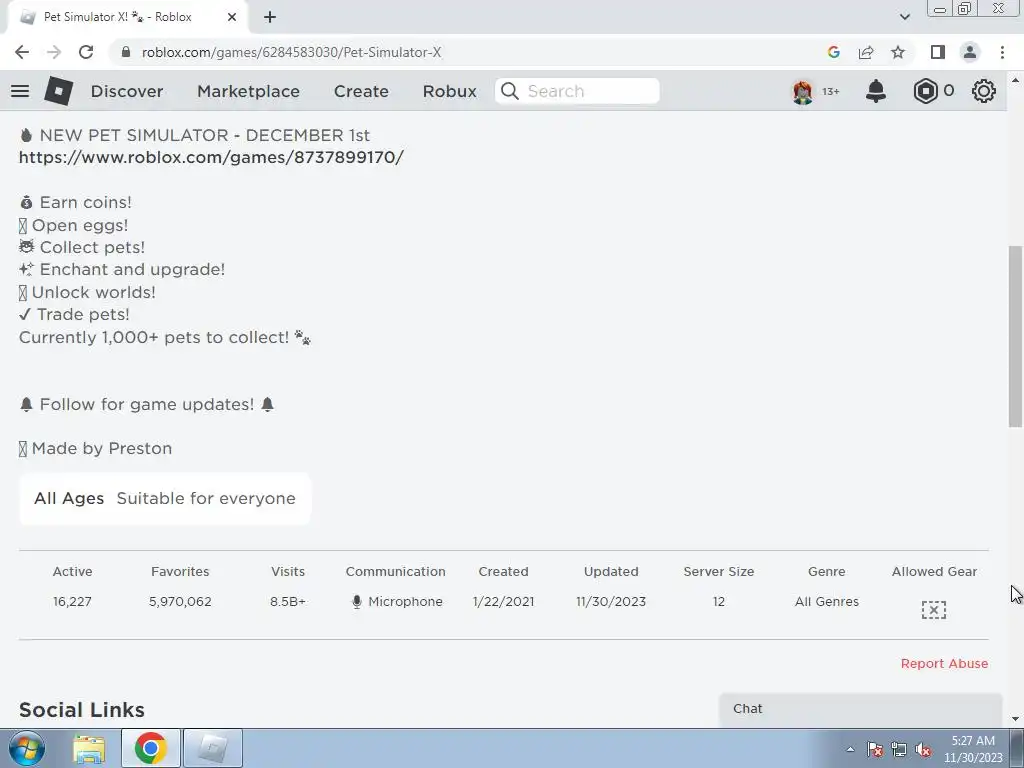Image resolution: width=1024 pixels, height=768 pixels.
Task: Click the Social Links heading
Action: tap(82, 710)
